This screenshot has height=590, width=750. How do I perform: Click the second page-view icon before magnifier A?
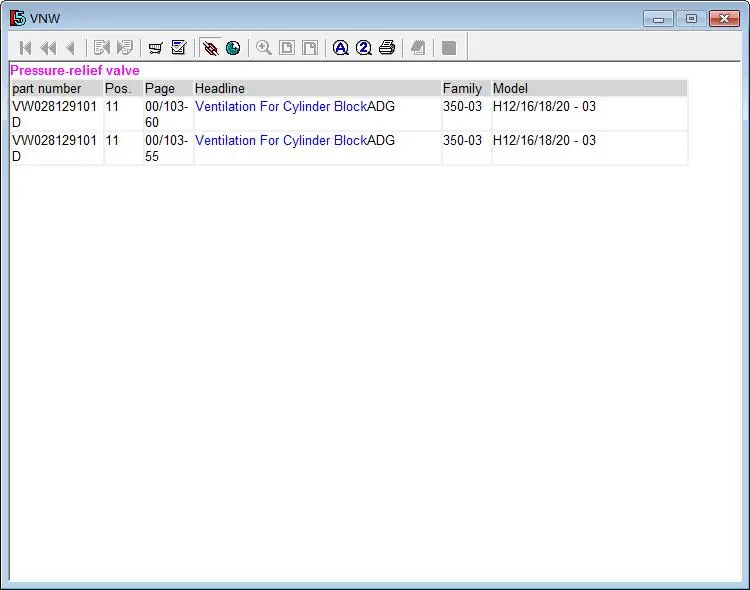310,48
